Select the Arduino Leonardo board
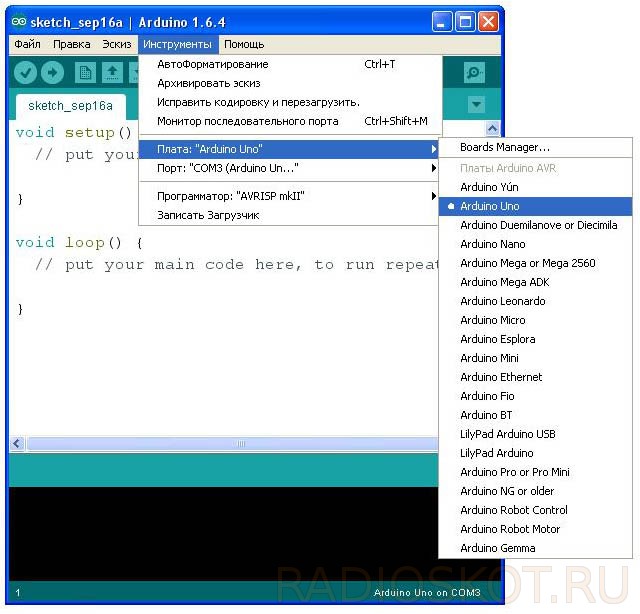The image size is (640, 614). click(535, 301)
